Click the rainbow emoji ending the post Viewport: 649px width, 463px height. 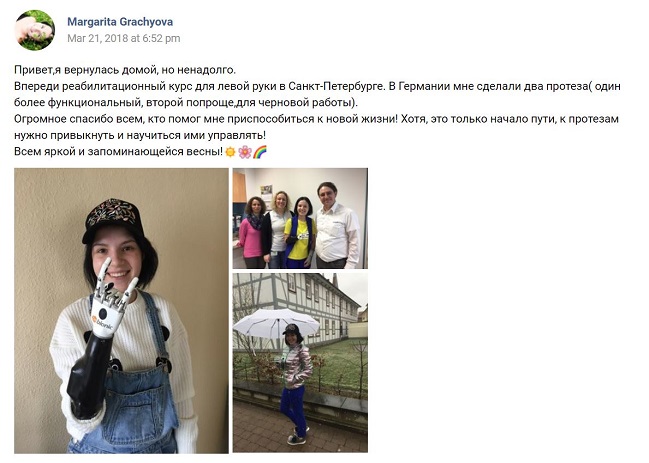260,152
